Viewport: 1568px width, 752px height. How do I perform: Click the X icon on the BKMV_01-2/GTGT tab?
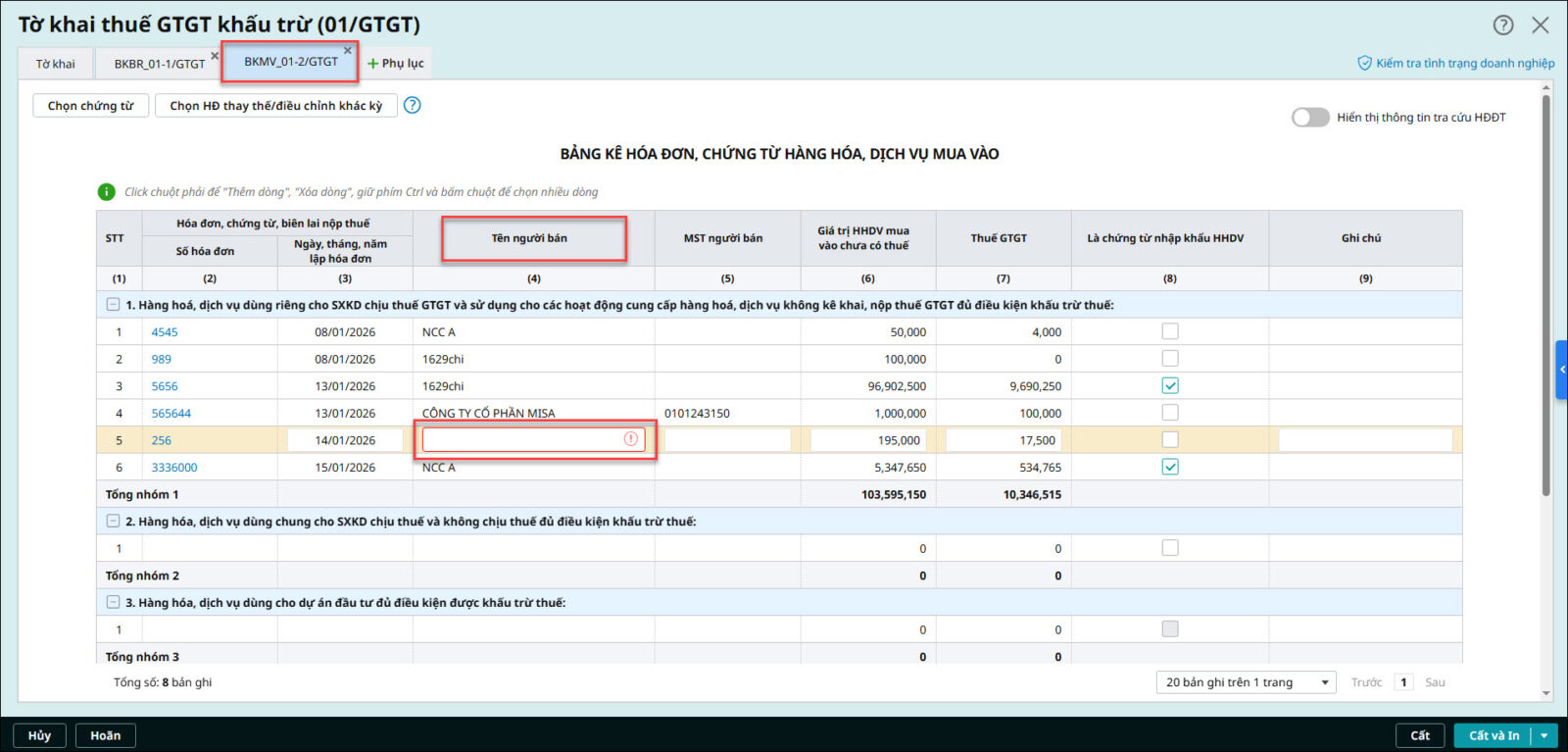(347, 51)
